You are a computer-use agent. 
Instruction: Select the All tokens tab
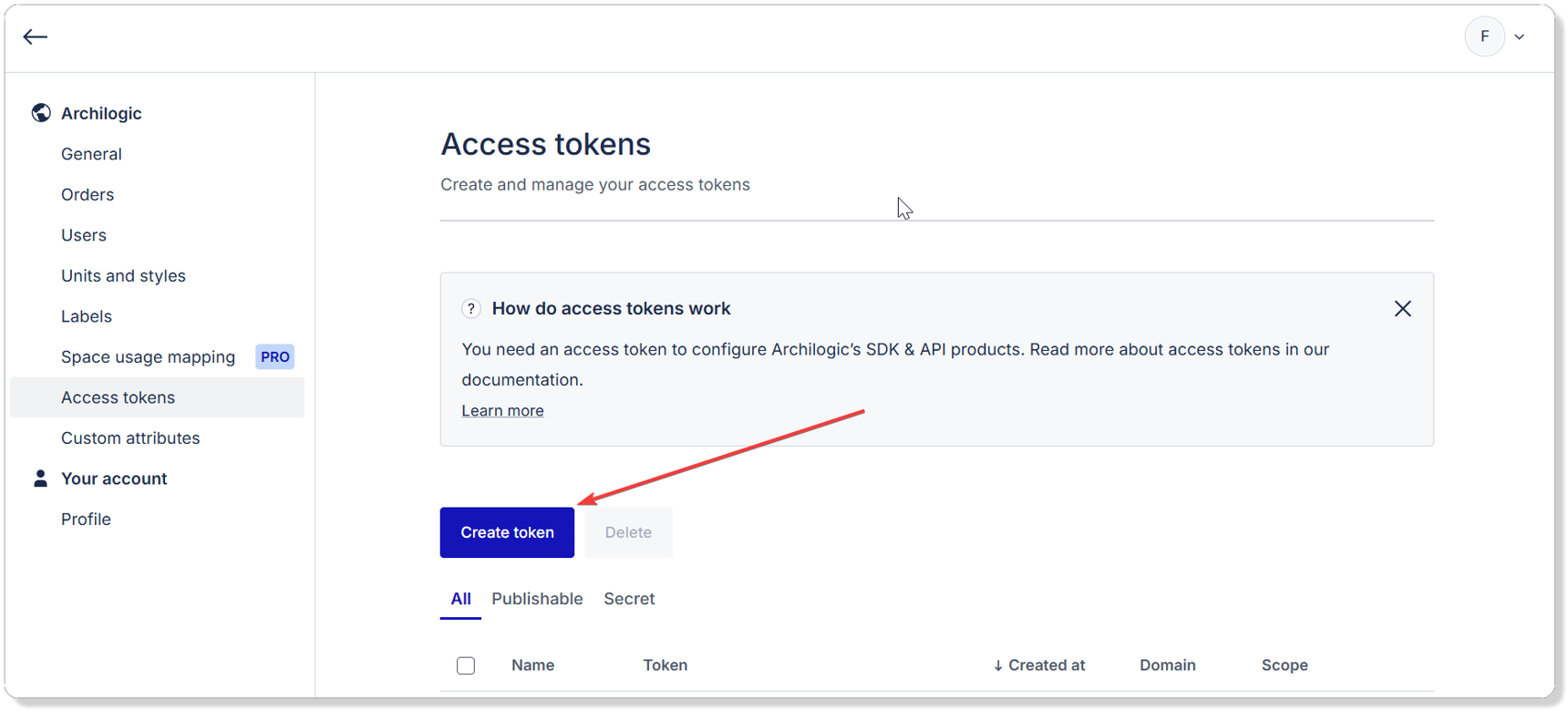tap(460, 599)
